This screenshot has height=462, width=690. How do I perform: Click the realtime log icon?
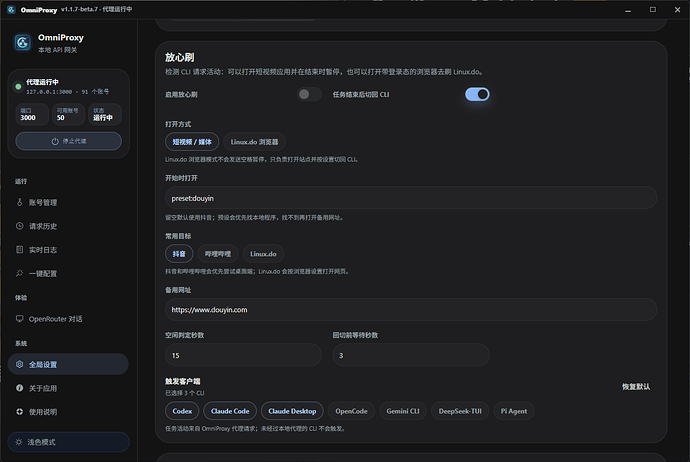[x=19, y=249]
